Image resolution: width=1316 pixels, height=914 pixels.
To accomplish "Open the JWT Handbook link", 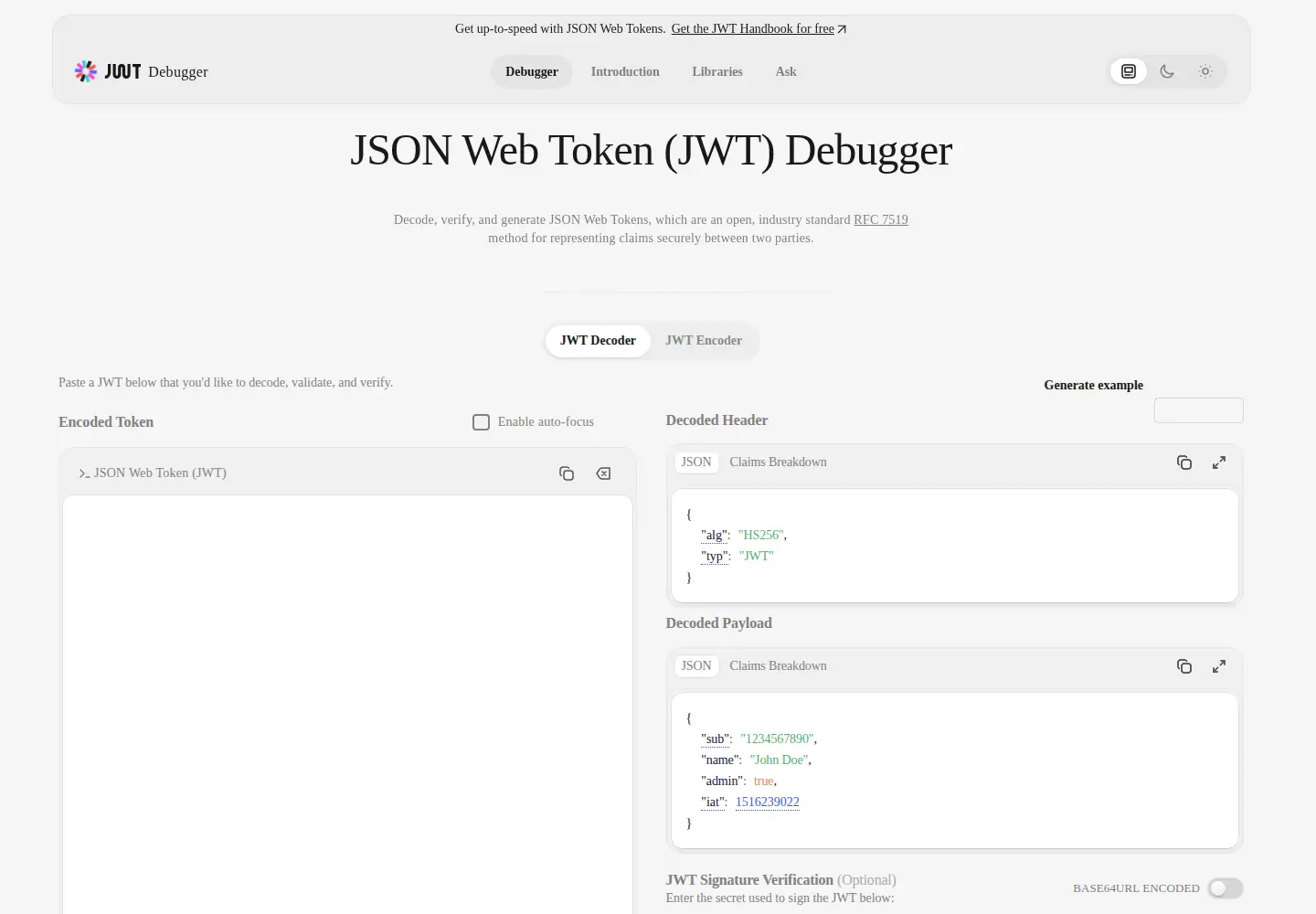I will click(x=759, y=29).
